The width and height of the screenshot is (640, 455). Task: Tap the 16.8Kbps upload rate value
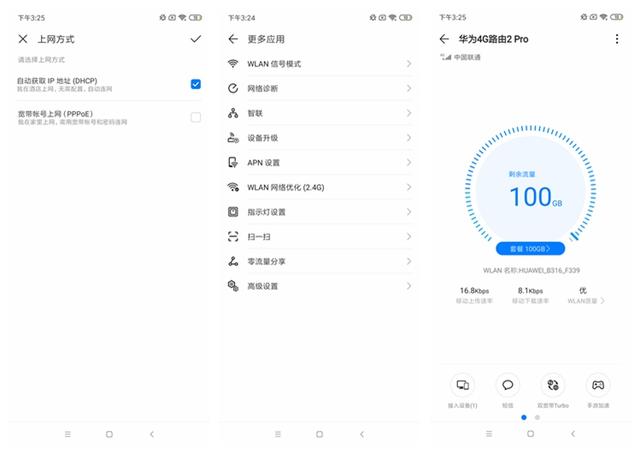pyautogui.click(x=474, y=291)
